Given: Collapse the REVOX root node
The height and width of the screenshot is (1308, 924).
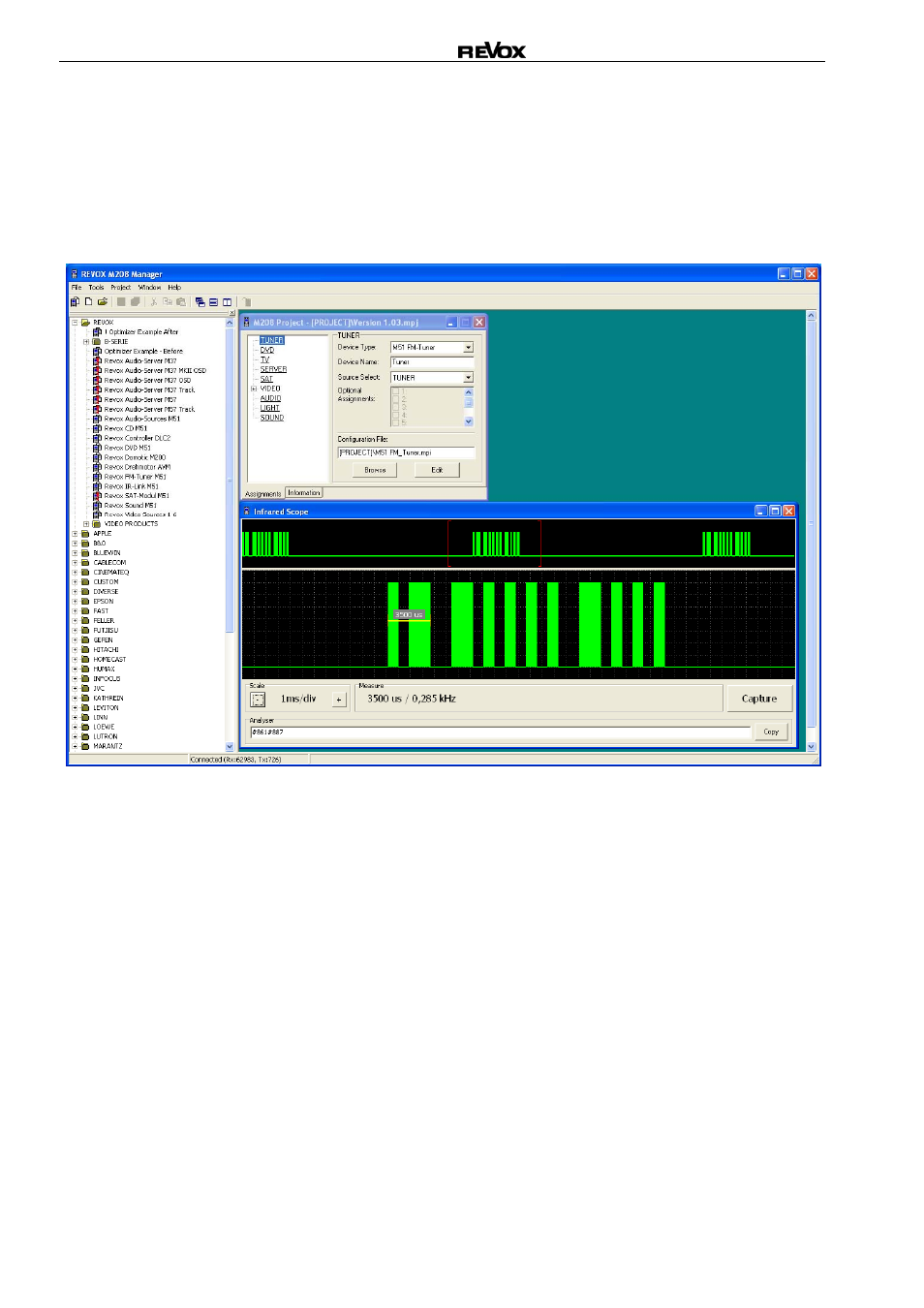Looking at the screenshot, I should coord(75,323).
